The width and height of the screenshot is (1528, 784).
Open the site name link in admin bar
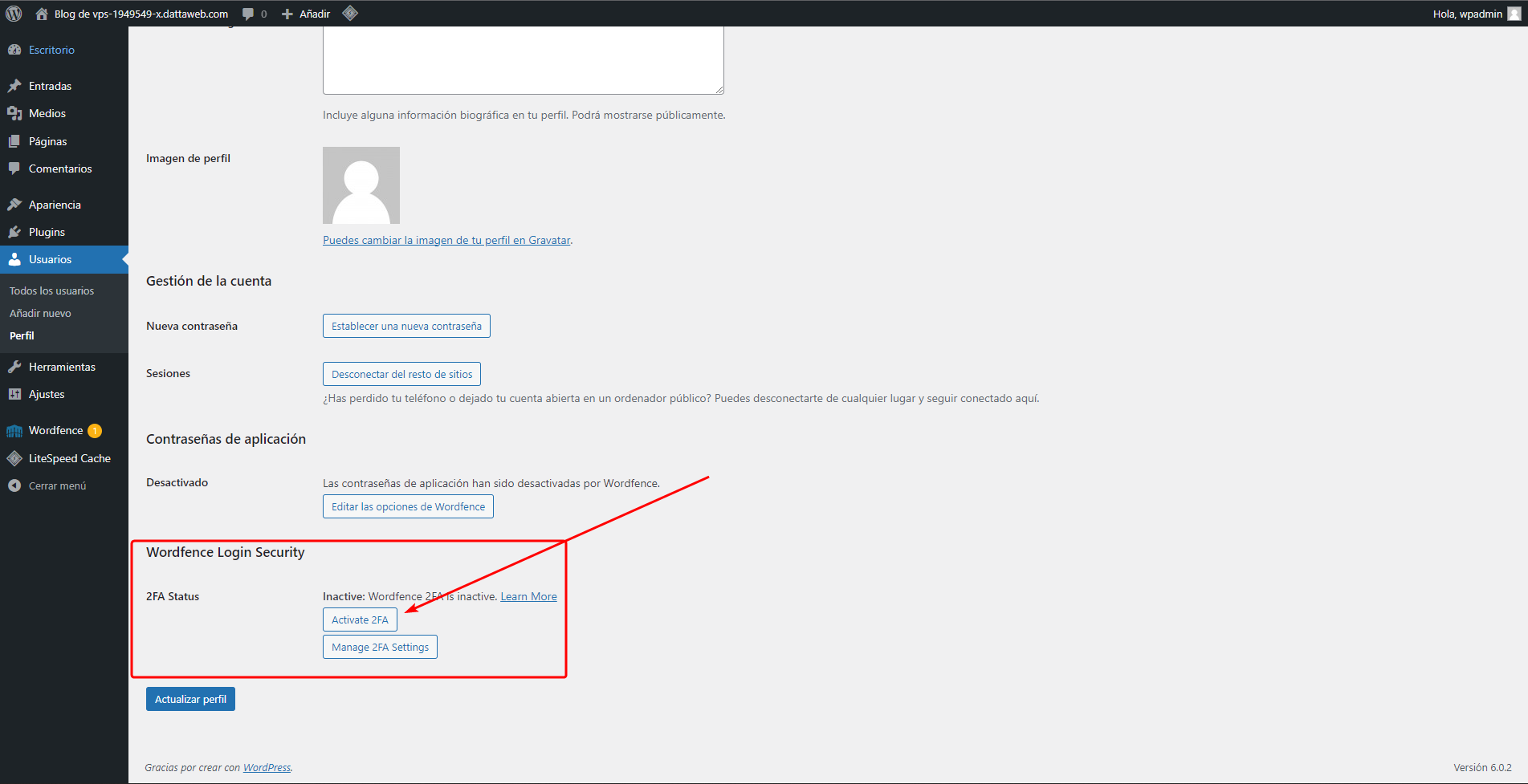coord(141,14)
